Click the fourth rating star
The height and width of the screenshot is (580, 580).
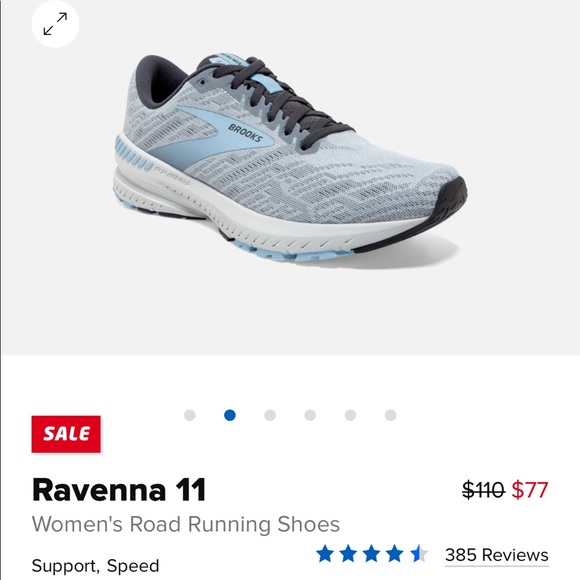[394, 554]
